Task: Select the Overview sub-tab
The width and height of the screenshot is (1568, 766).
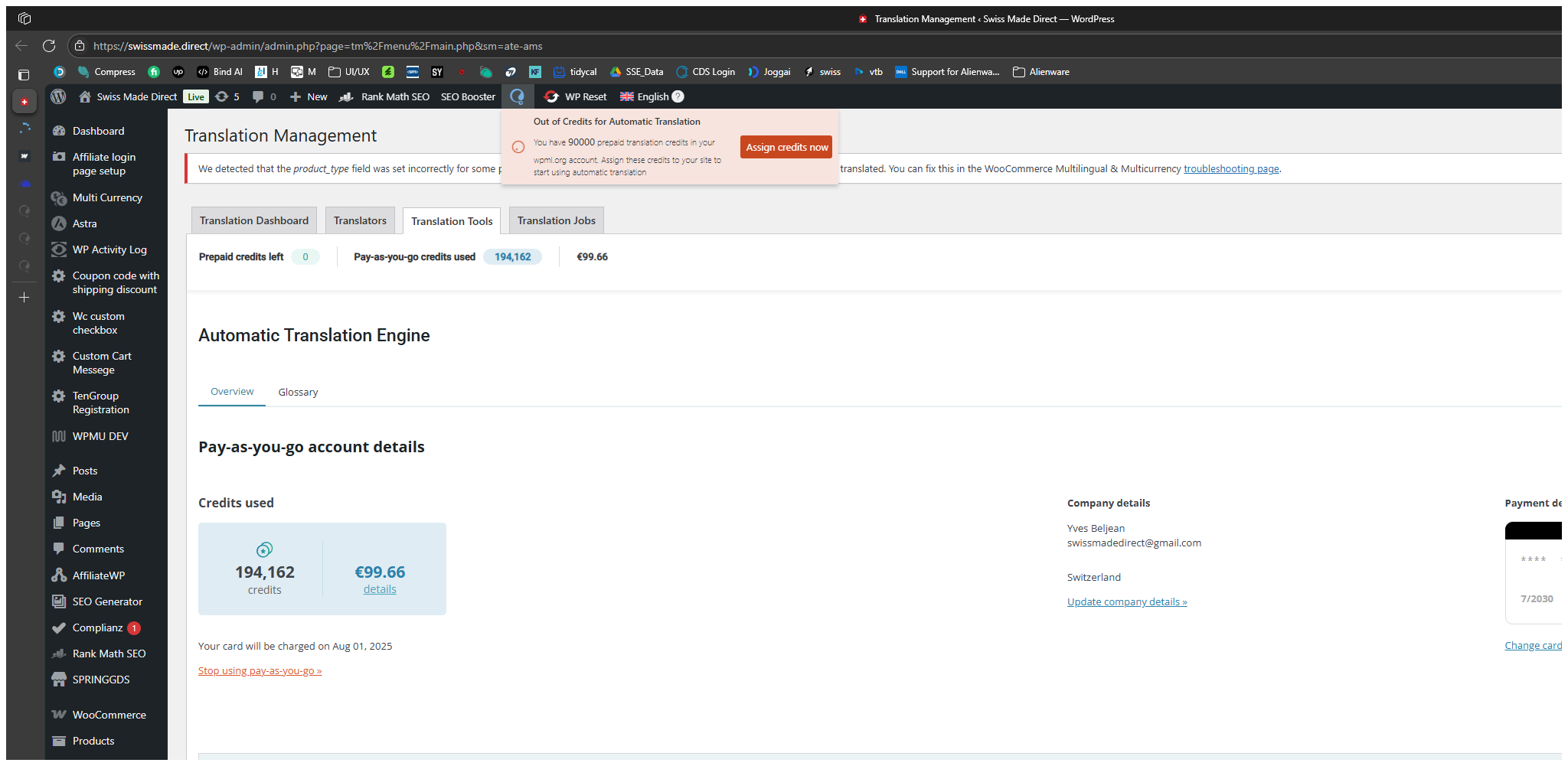Action: pos(232,392)
